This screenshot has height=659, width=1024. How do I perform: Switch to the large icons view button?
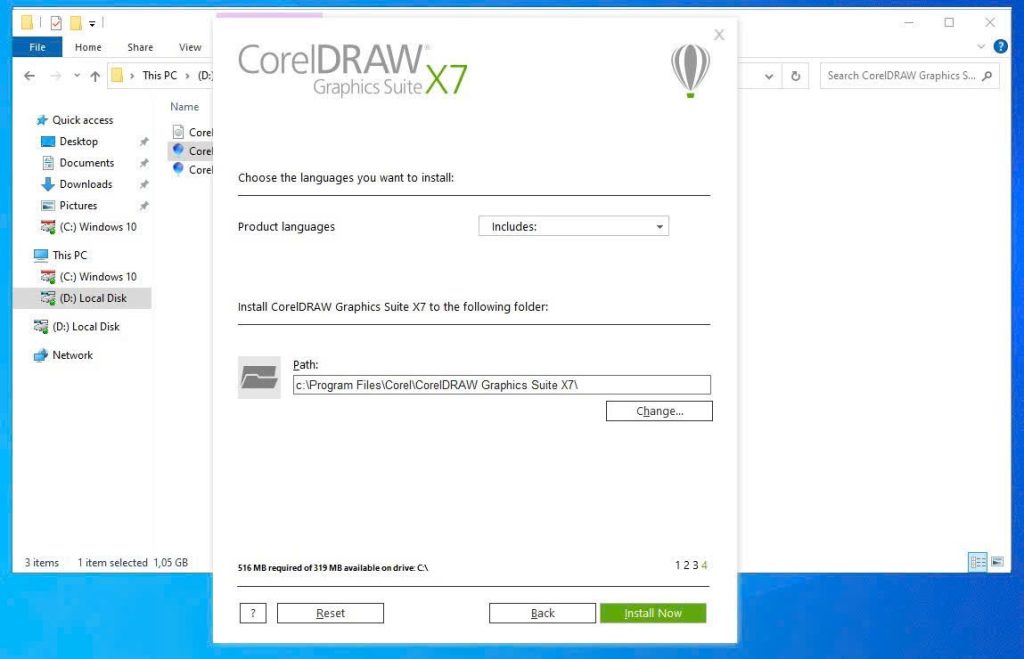[997, 563]
